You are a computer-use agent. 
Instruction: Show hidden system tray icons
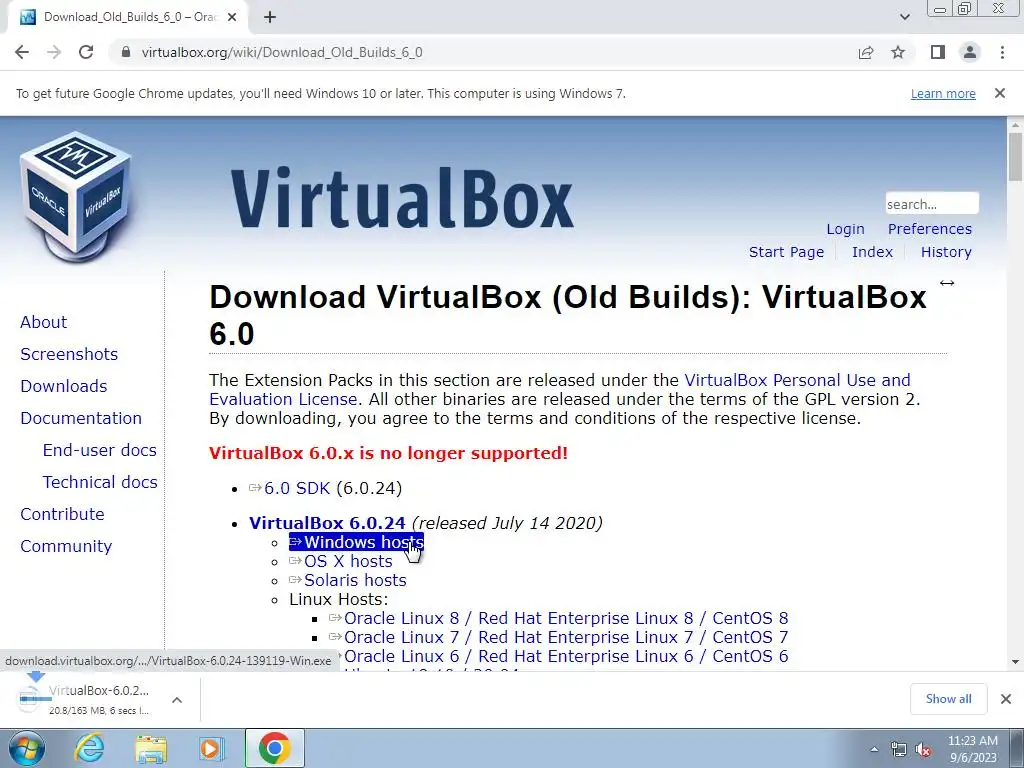point(874,750)
